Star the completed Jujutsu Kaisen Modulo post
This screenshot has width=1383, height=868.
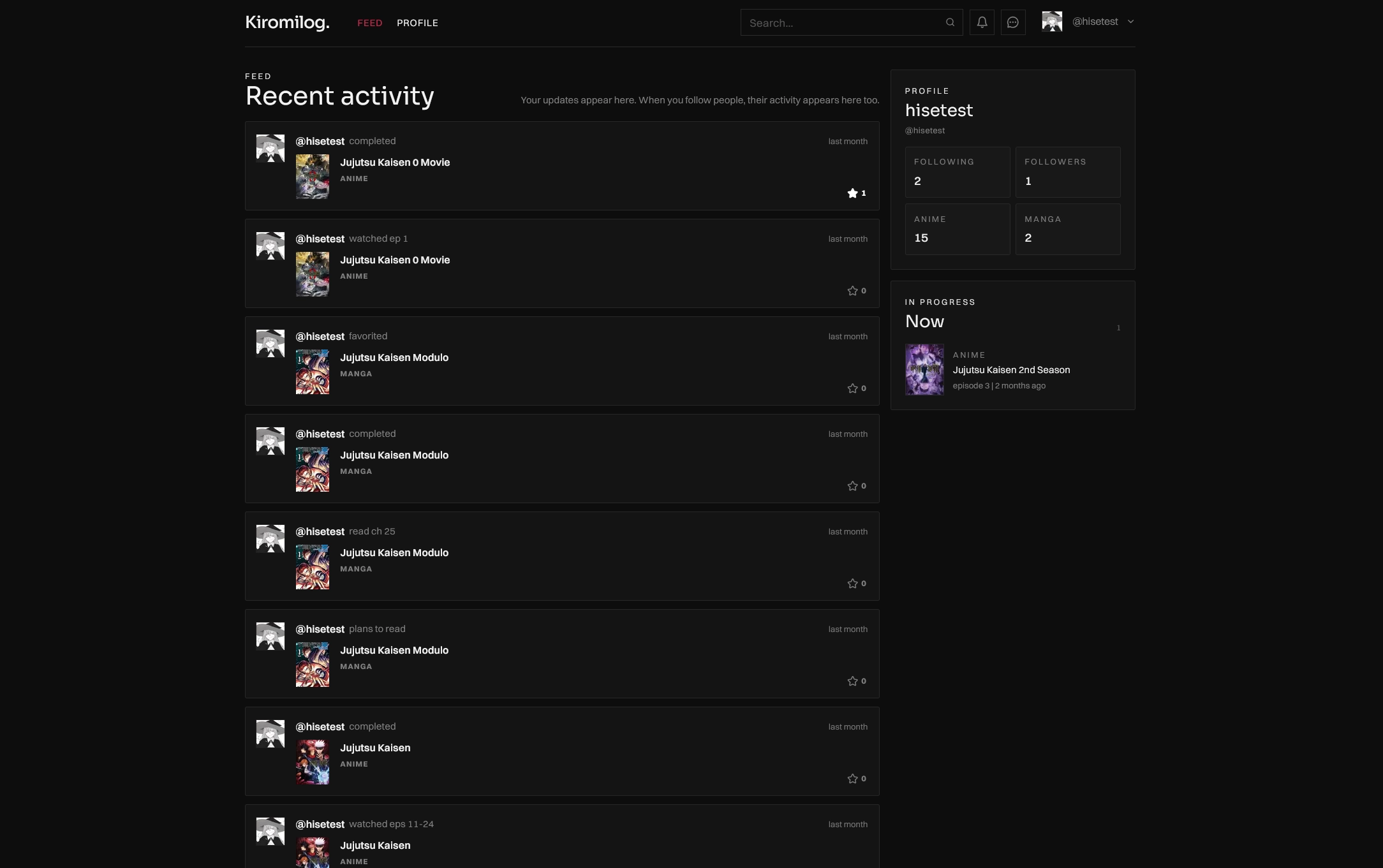pos(856,486)
